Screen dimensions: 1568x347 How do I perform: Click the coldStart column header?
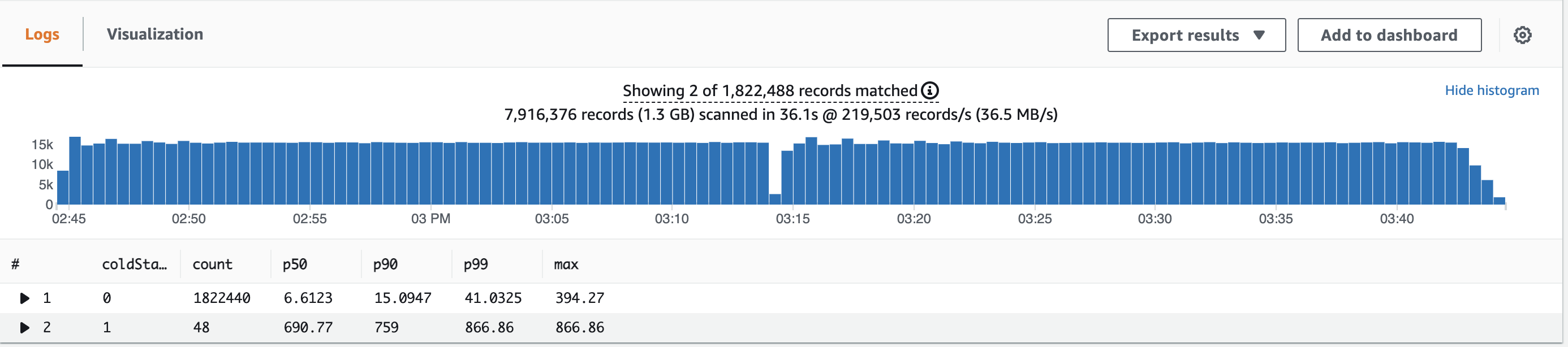click(x=135, y=264)
